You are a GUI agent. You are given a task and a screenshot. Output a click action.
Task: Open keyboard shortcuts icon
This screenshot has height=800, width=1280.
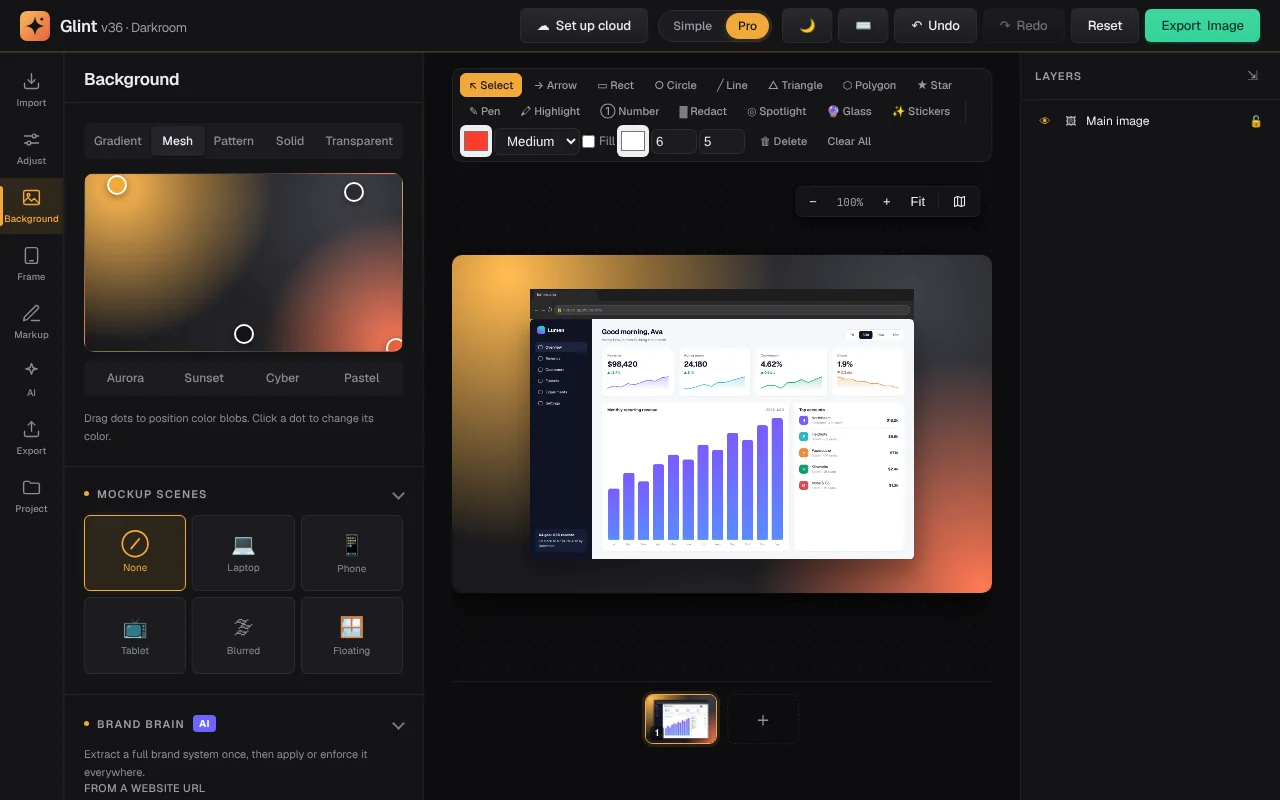(x=863, y=26)
